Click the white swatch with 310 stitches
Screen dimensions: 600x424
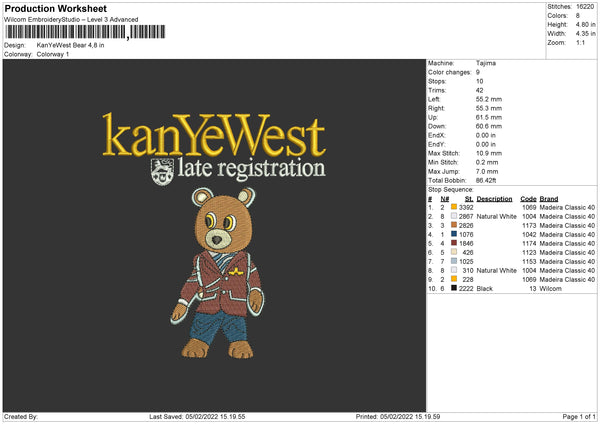coord(454,270)
